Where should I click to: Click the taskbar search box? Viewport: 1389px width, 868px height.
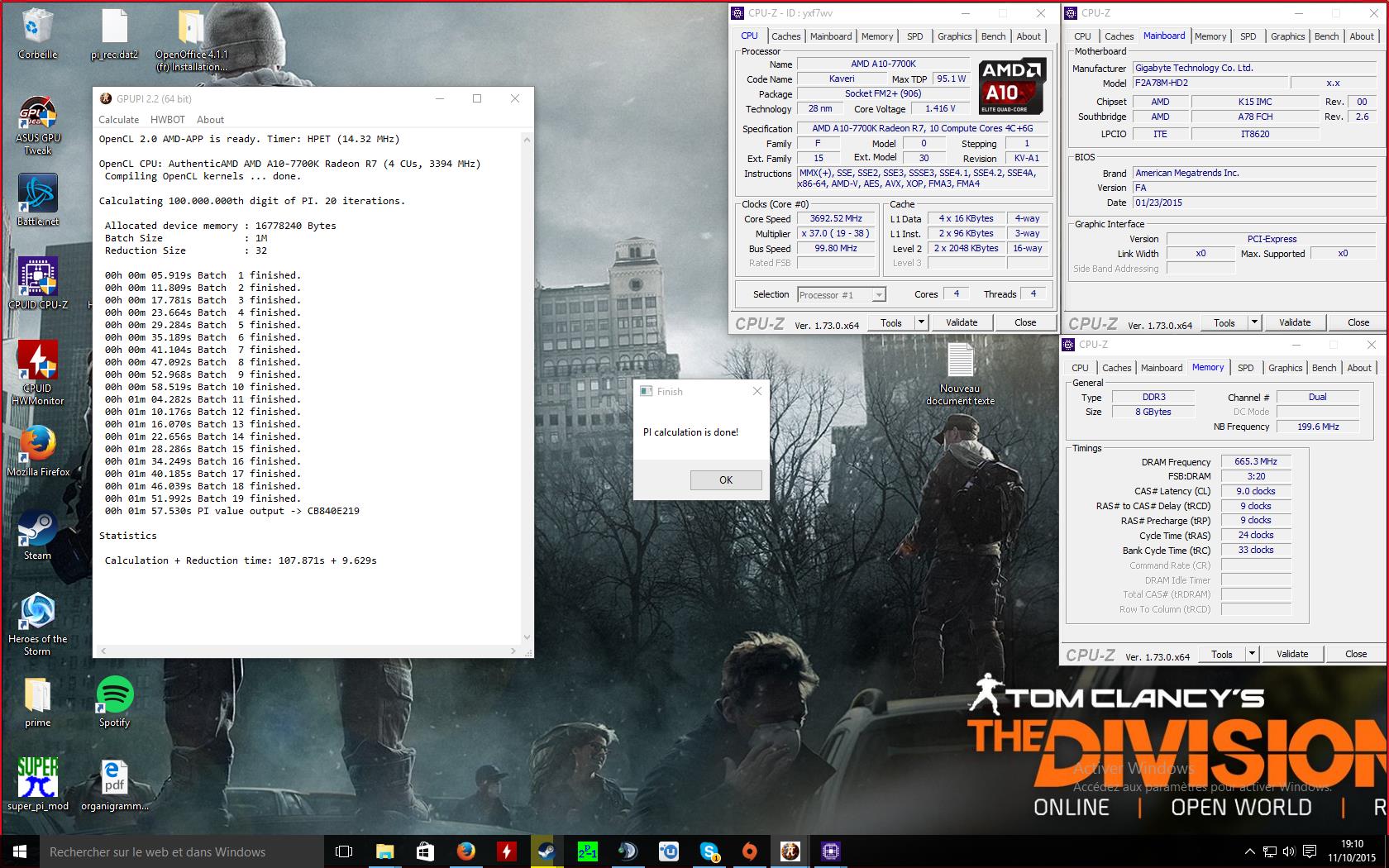coord(182,851)
